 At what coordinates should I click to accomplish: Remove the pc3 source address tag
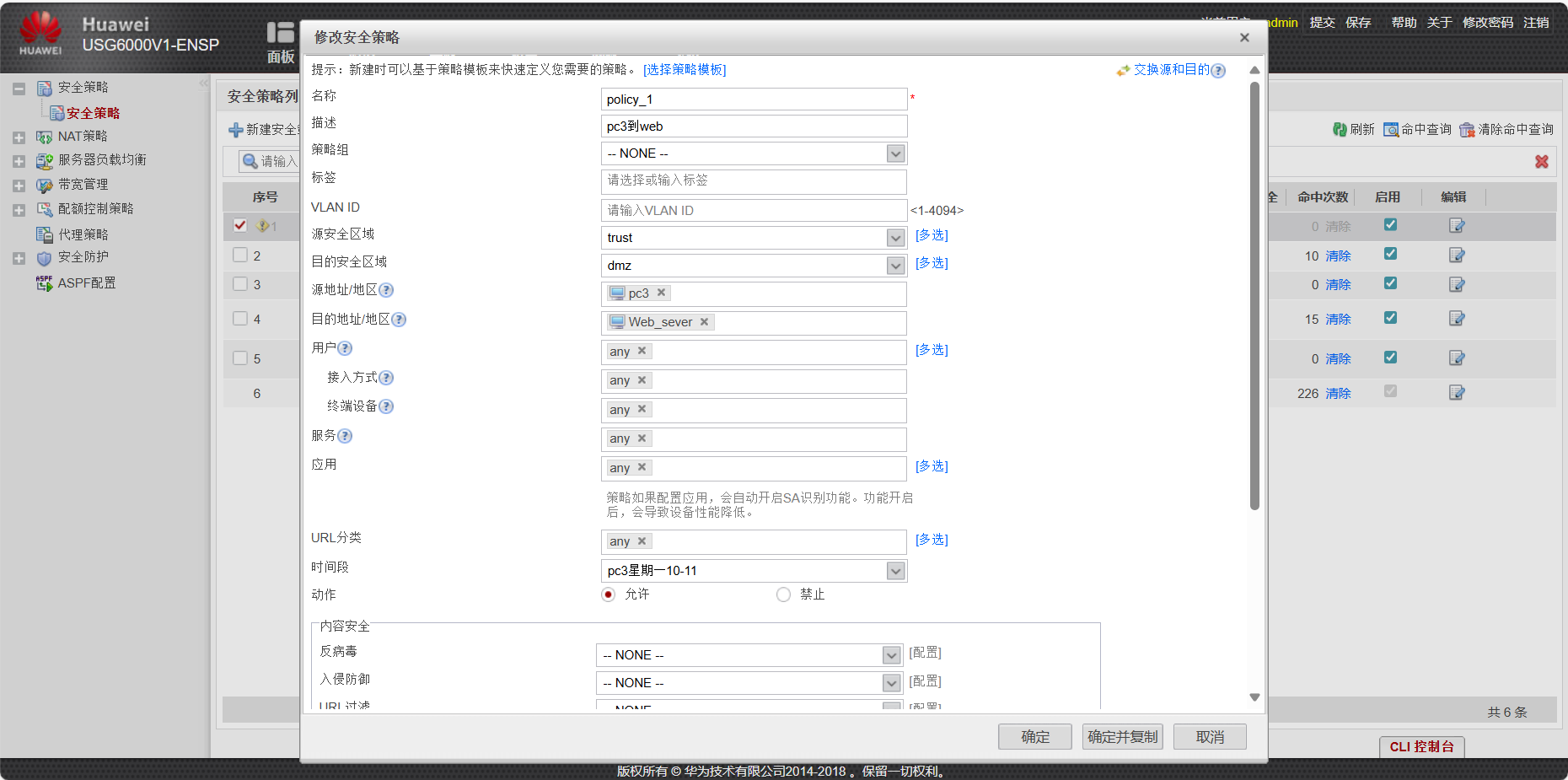[661, 293]
